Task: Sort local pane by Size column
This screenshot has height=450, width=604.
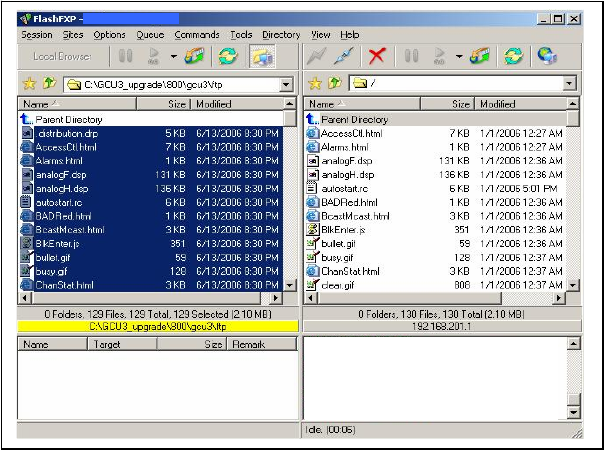Action: 163,104
